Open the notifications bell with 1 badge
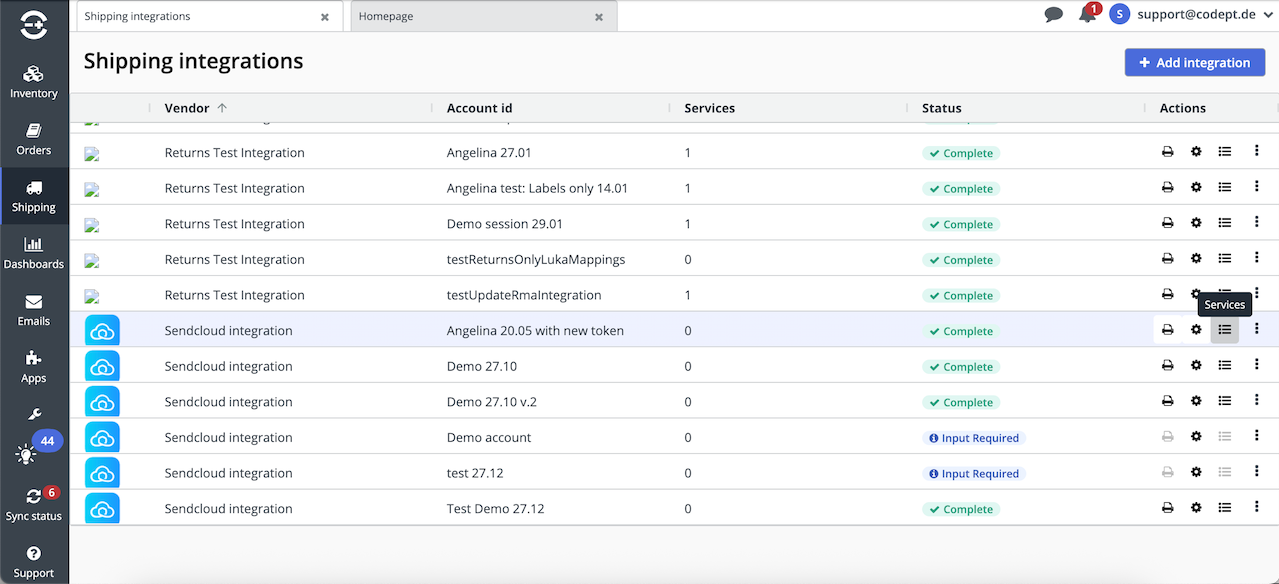This screenshot has width=1279, height=584. click(x=1087, y=15)
